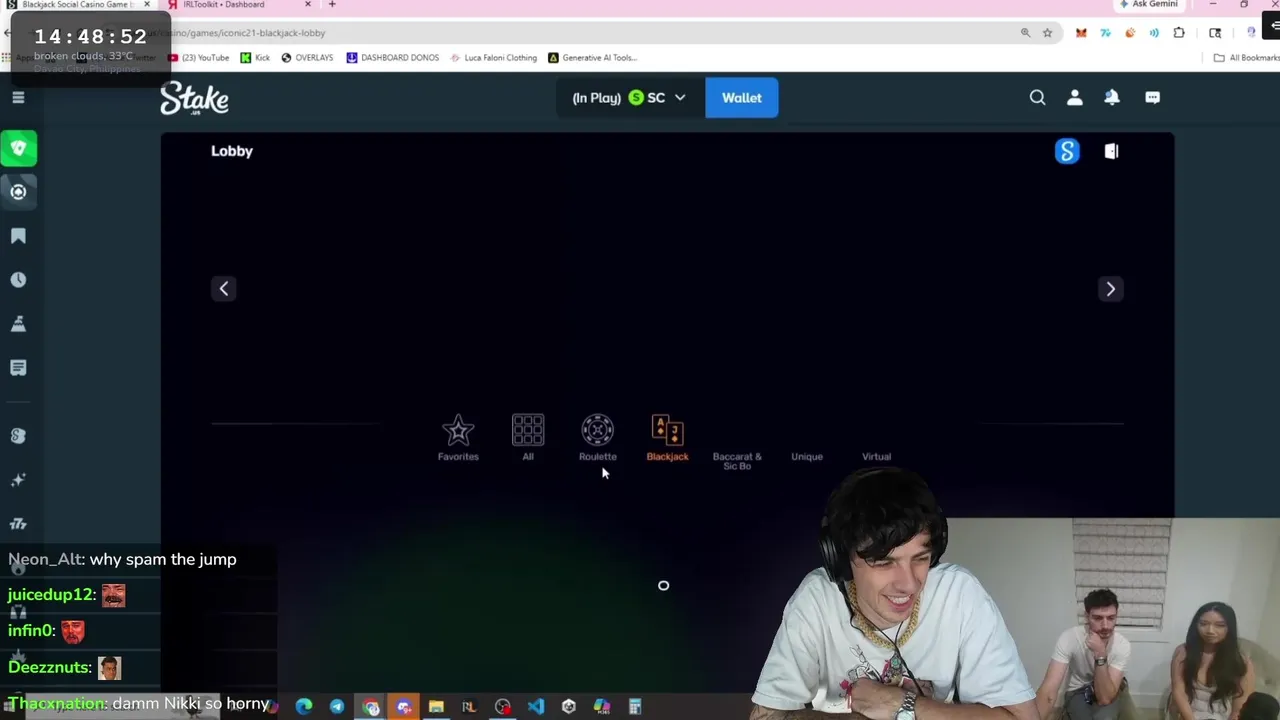Select the Blackjack category
Viewport: 1280px width, 720px height.
tap(667, 438)
